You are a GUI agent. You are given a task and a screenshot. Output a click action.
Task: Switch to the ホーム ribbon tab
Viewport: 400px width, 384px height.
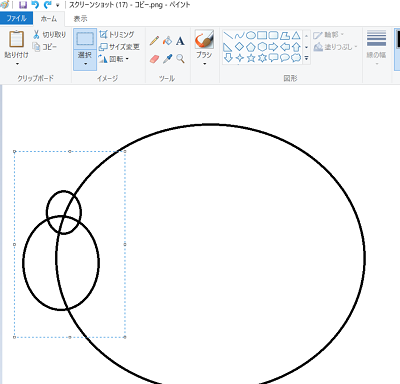pos(49,19)
